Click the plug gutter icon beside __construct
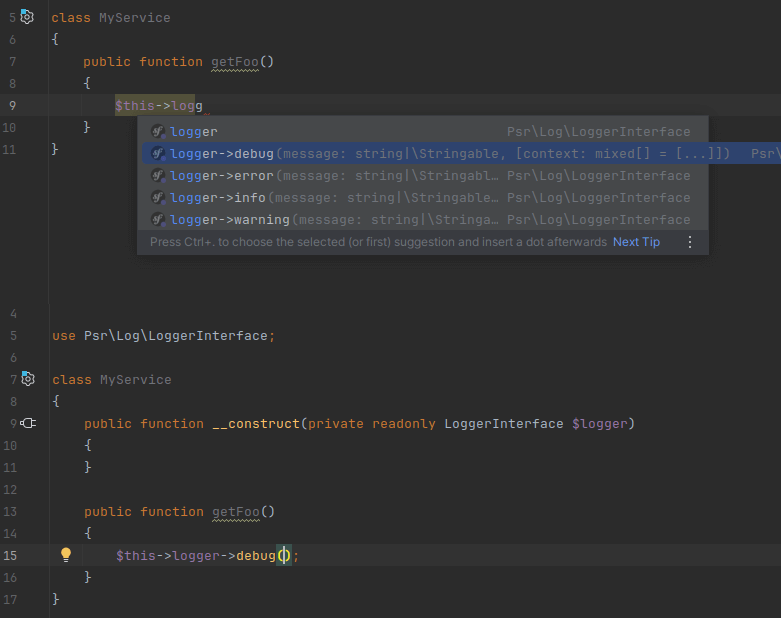 [x=28, y=423]
